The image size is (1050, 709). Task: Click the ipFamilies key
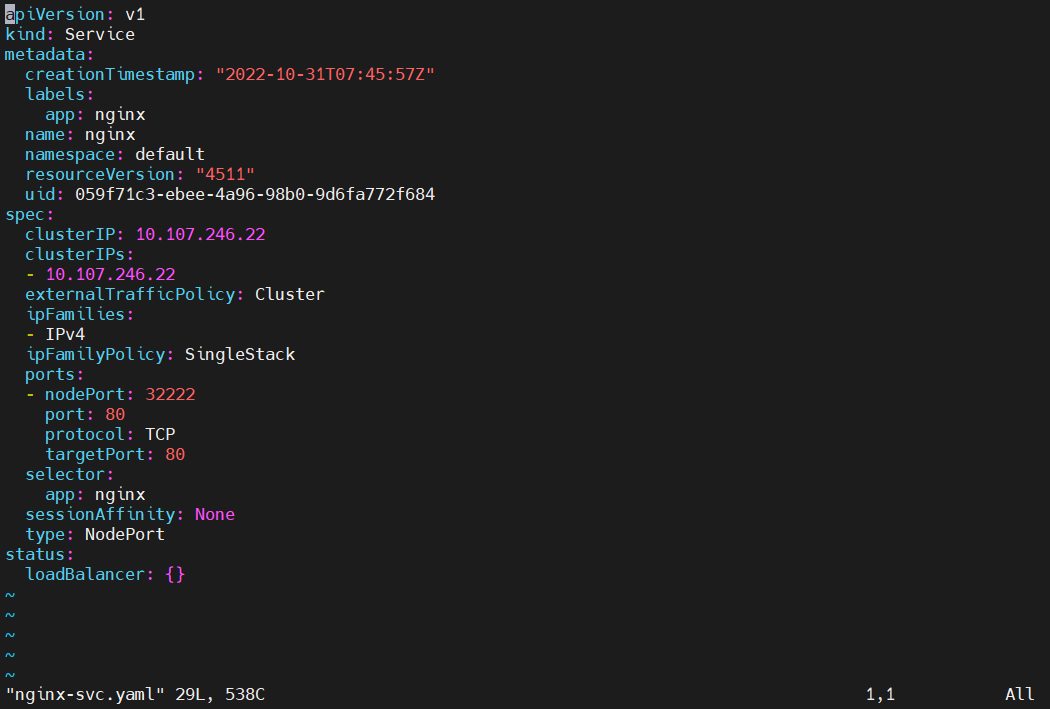point(75,315)
